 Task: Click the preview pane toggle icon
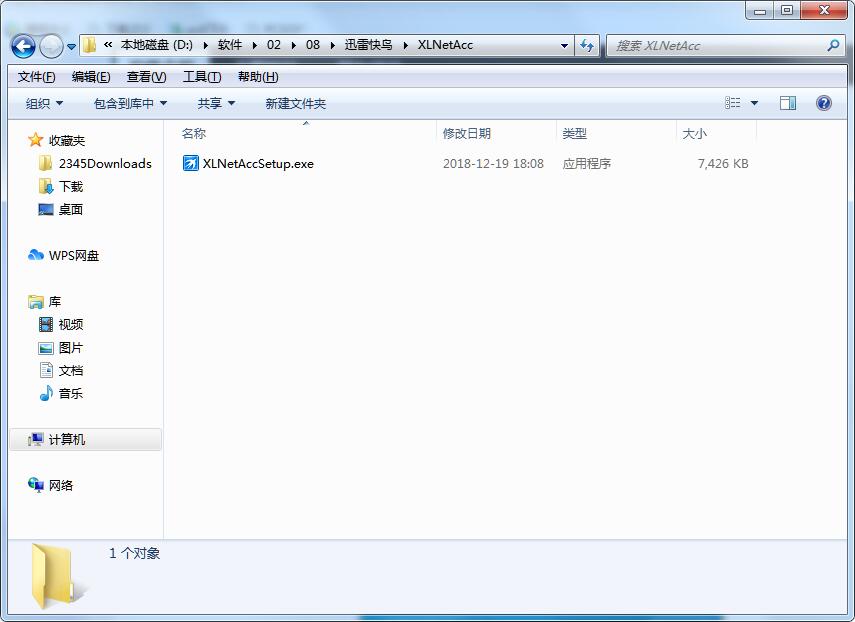(x=788, y=102)
